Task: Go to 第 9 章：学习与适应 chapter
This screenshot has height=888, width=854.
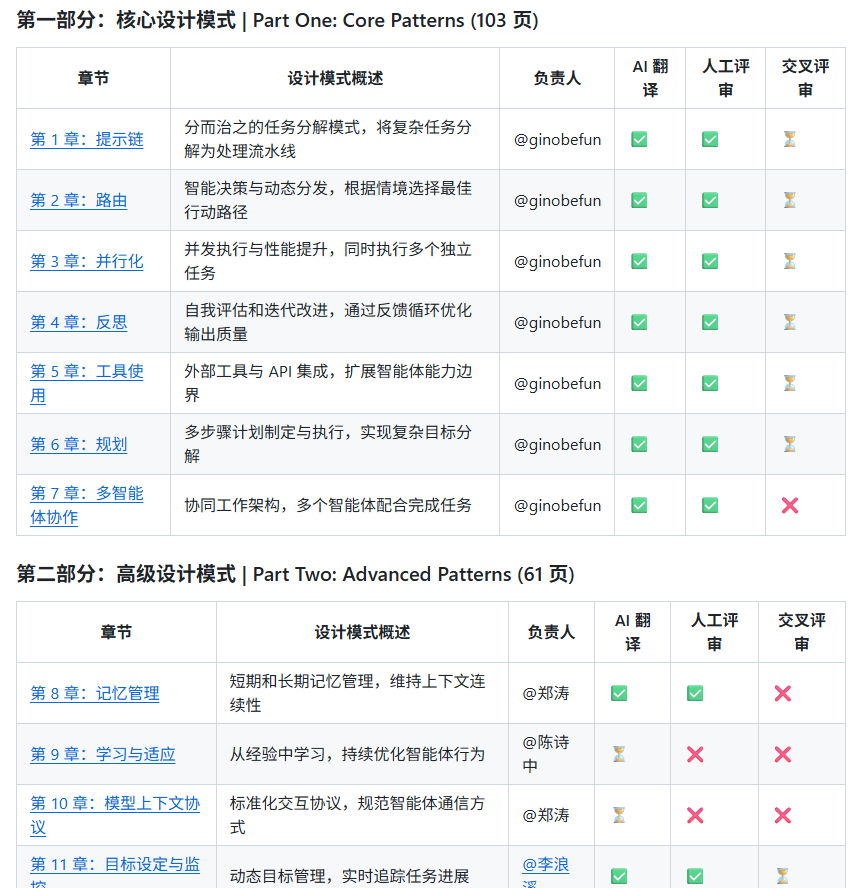Action: point(102,754)
